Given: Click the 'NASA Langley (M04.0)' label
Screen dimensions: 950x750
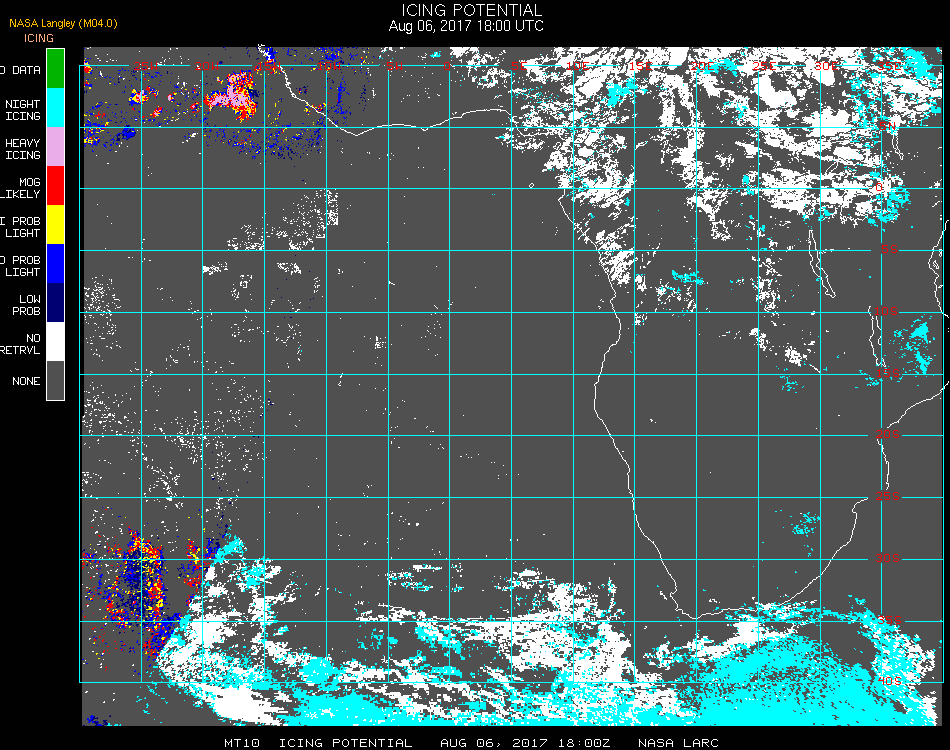Looking at the screenshot, I should point(63,23).
